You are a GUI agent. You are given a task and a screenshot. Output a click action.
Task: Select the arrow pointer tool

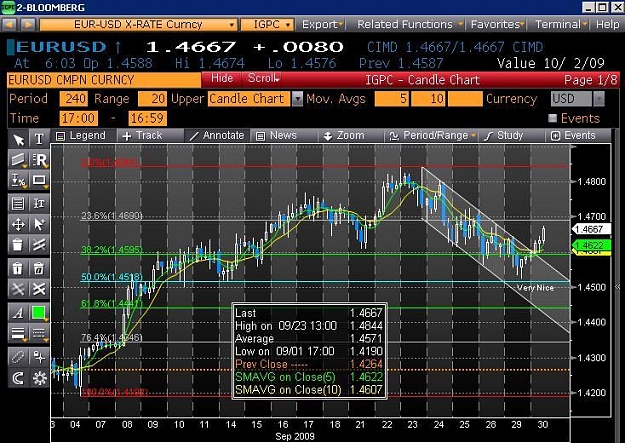[18, 139]
